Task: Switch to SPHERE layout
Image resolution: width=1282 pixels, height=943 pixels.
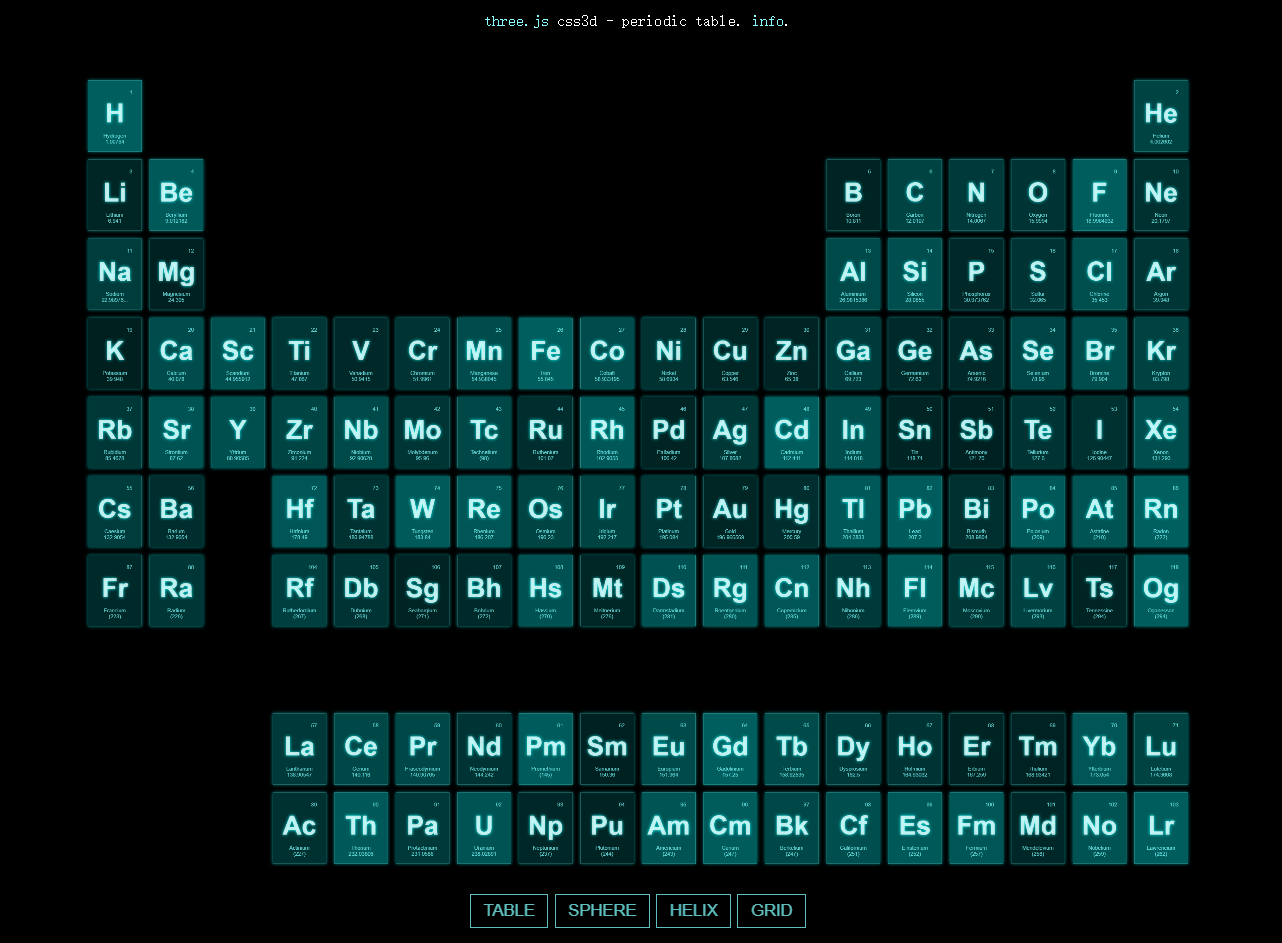Action: 602,911
